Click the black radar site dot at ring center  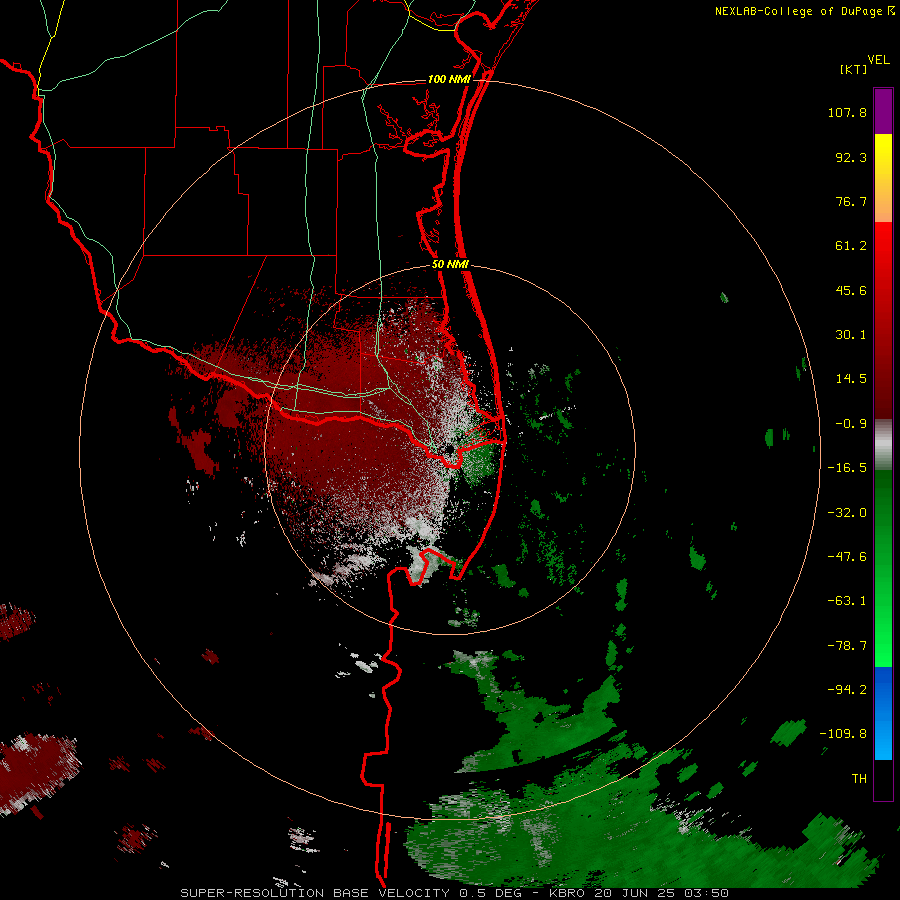[449, 449]
